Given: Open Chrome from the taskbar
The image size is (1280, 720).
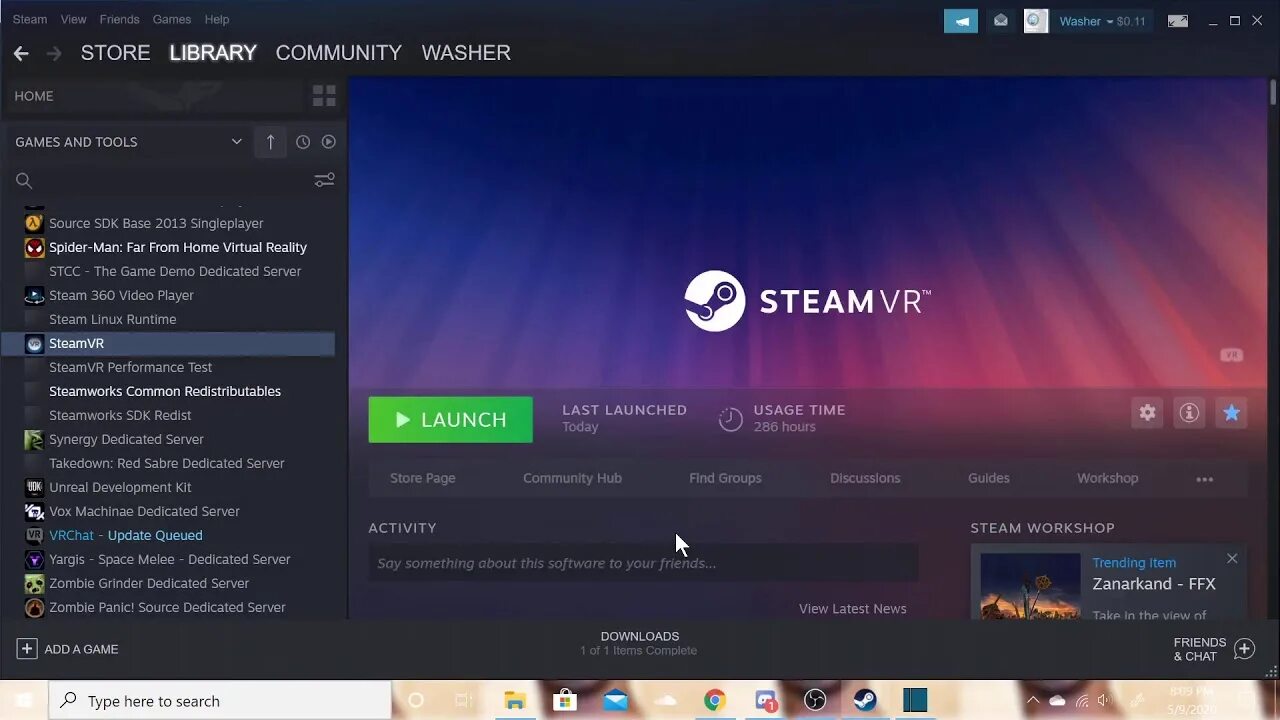Looking at the screenshot, I should point(714,700).
